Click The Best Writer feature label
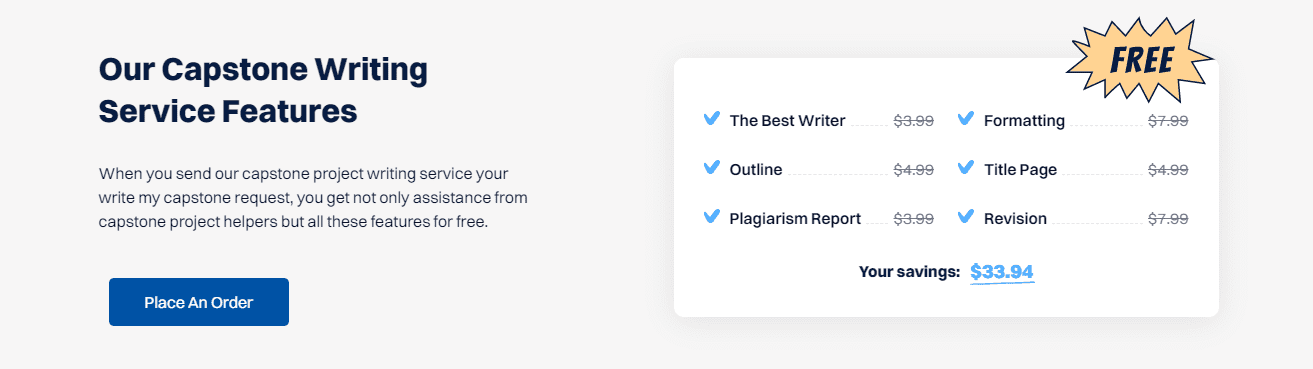The image size is (1313, 369). [787, 121]
